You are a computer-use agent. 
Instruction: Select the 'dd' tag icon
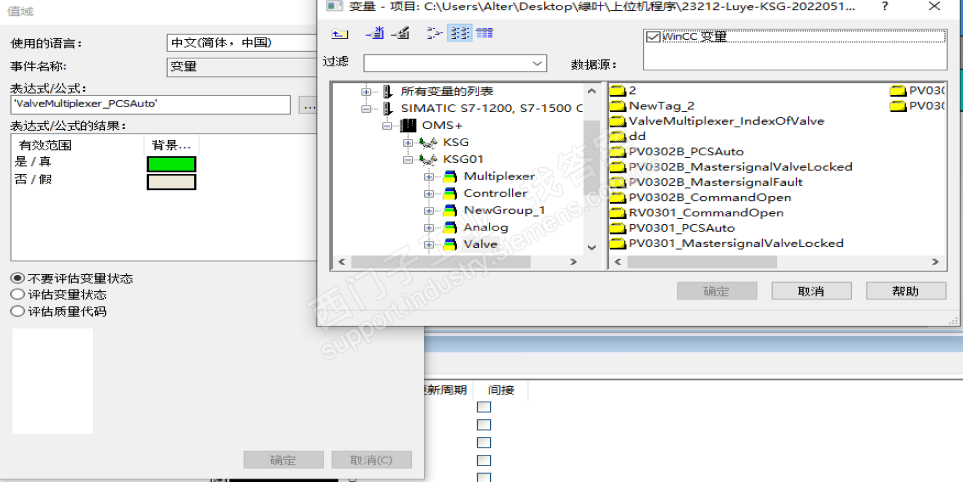point(618,136)
